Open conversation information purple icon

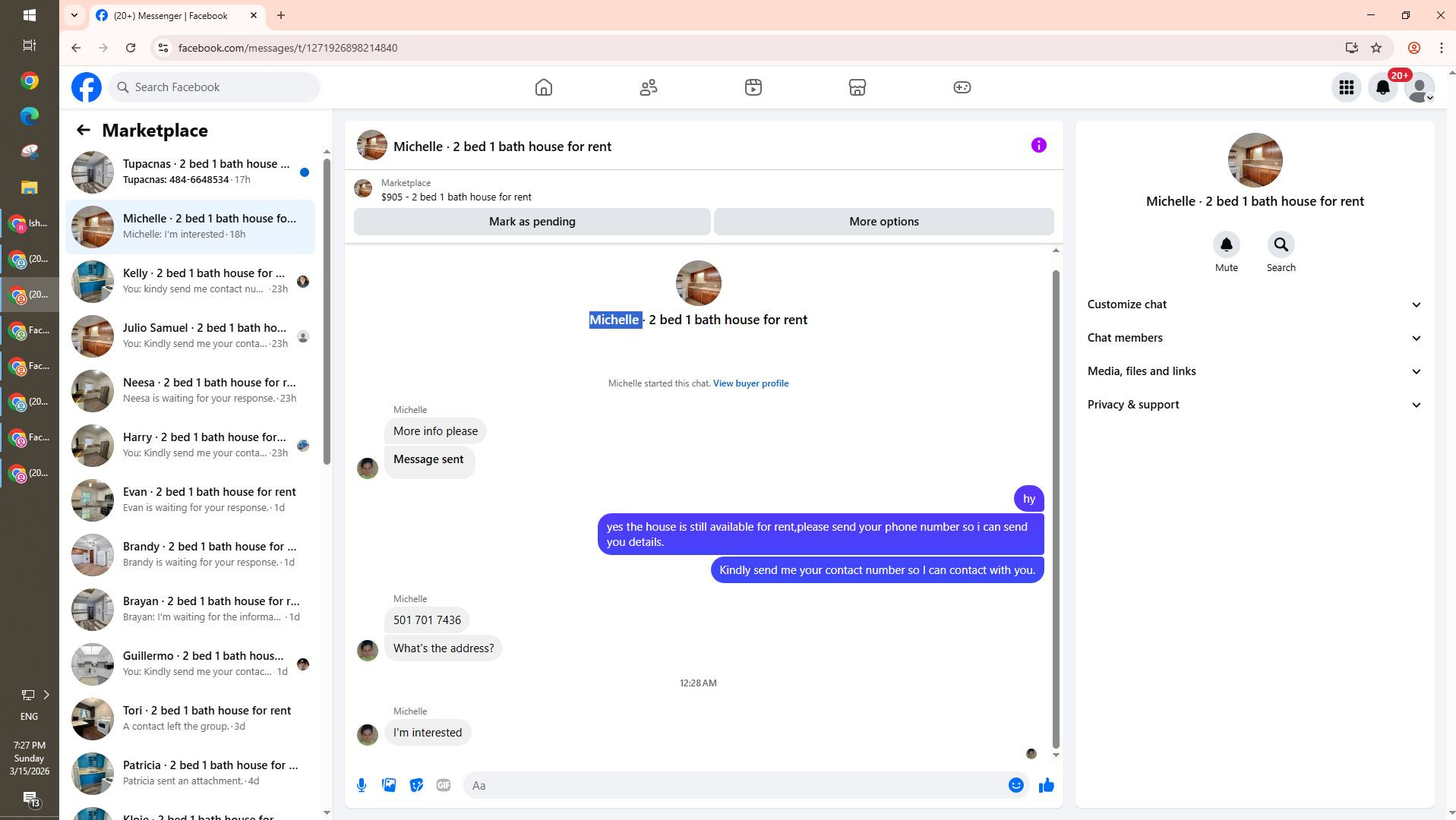tap(1039, 145)
